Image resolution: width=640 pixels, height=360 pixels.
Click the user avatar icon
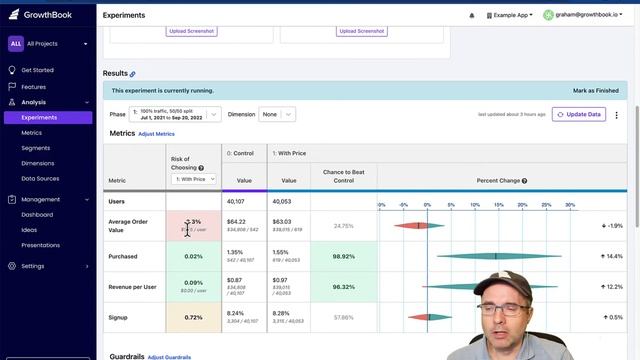[548, 15]
